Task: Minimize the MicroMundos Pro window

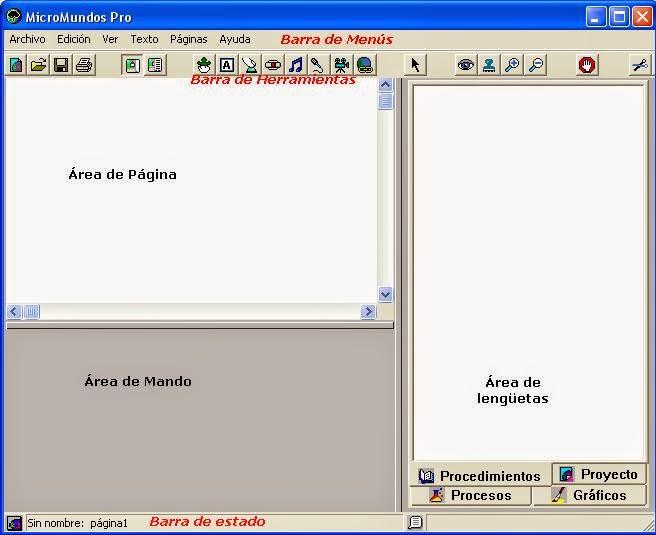Action: [596, 17]
